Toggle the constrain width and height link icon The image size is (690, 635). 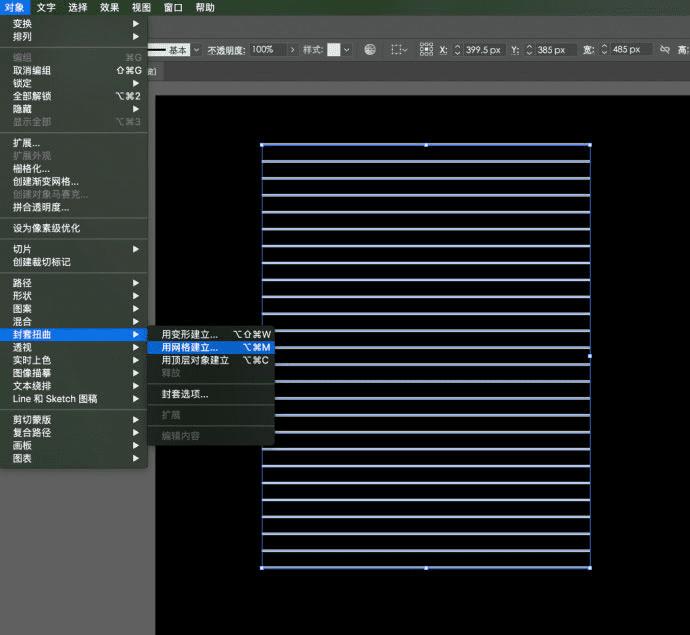665,49
